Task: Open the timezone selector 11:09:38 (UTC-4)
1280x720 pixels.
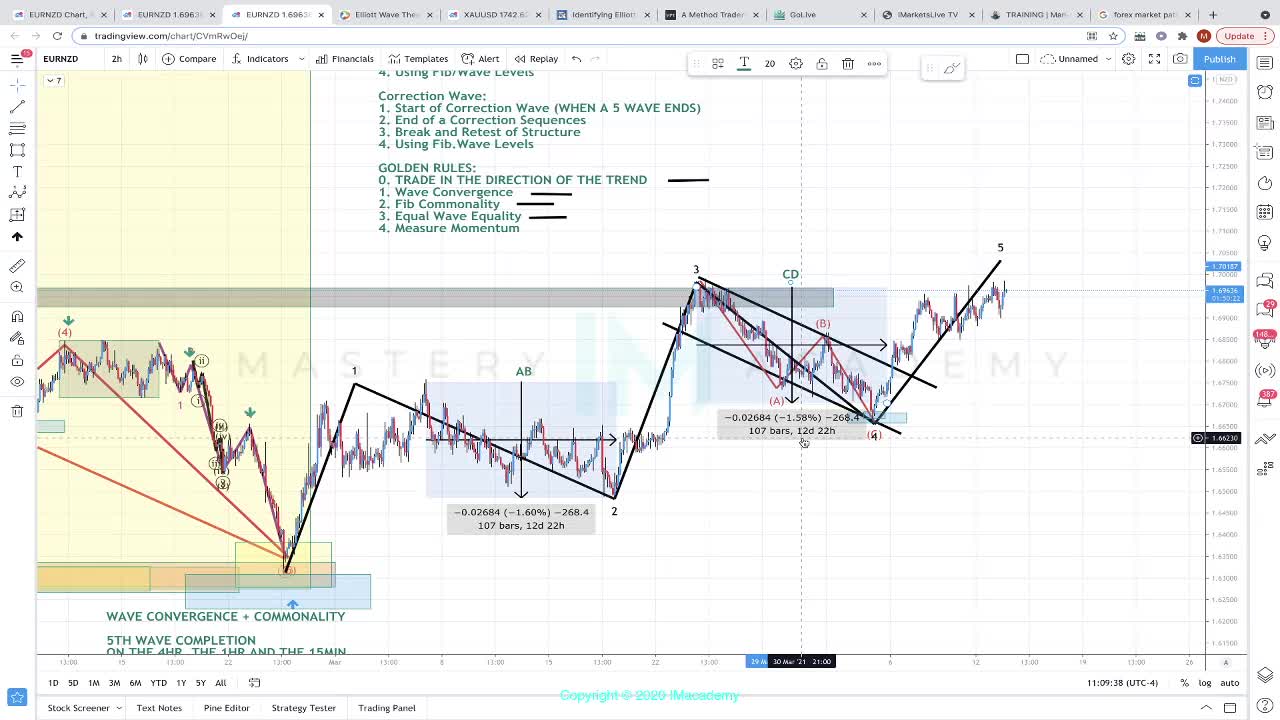Action: point(1121,683)
